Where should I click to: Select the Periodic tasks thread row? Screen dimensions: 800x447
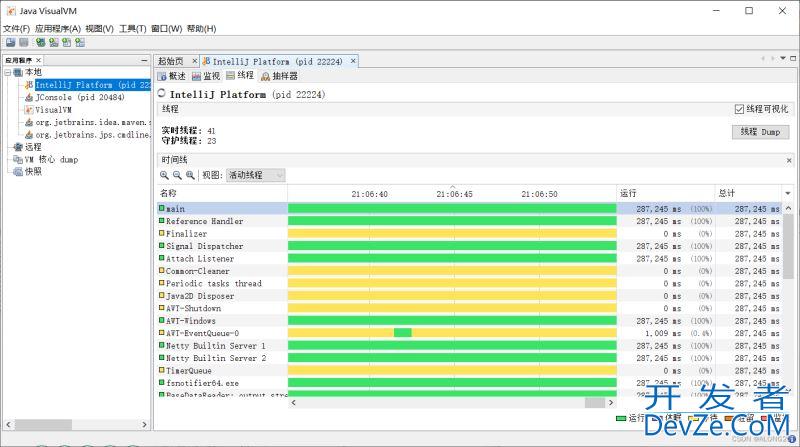(x=469, y=283)
